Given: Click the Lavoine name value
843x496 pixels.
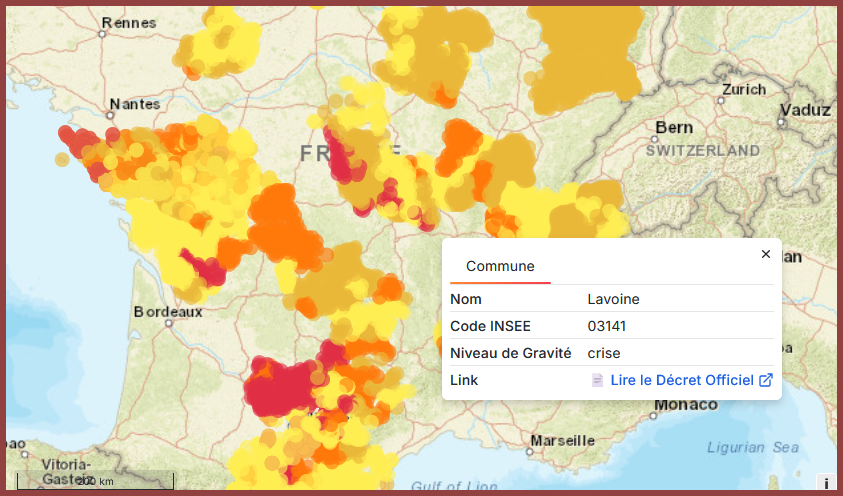Looking at the screenshot, I should pyautogui.click(x=613, y=299).
